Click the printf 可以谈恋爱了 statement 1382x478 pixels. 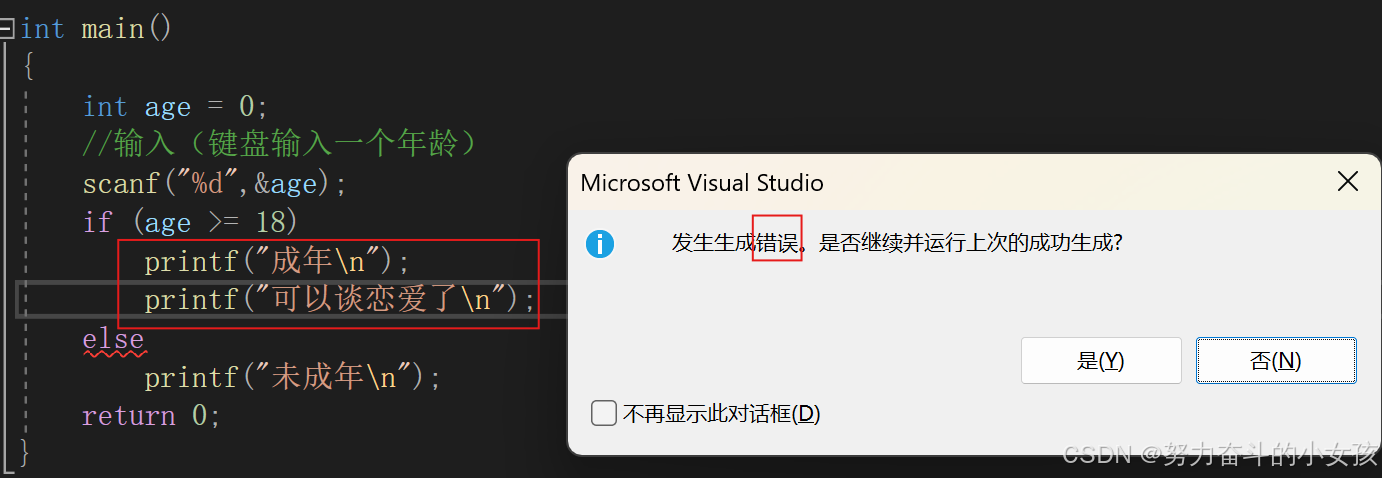pos(340,300)
